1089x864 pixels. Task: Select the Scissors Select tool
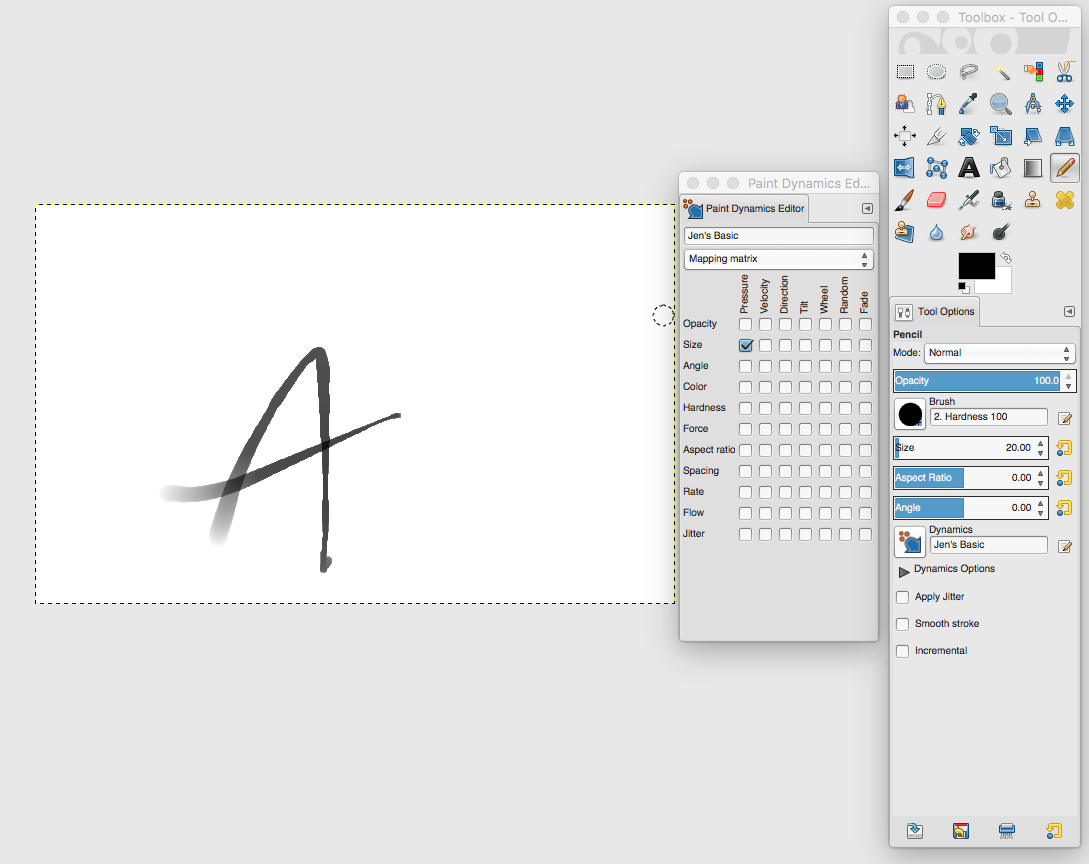[1065, 72]
